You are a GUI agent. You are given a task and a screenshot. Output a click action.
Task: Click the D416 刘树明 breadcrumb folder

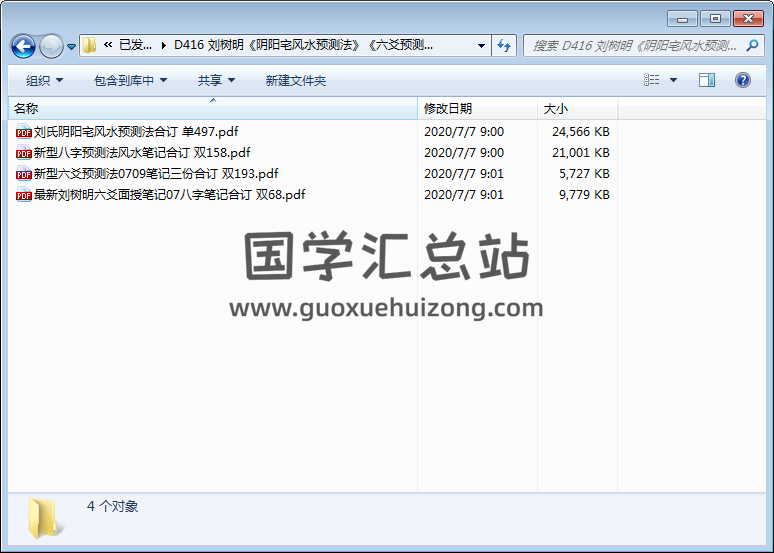(x=303, y=45)
